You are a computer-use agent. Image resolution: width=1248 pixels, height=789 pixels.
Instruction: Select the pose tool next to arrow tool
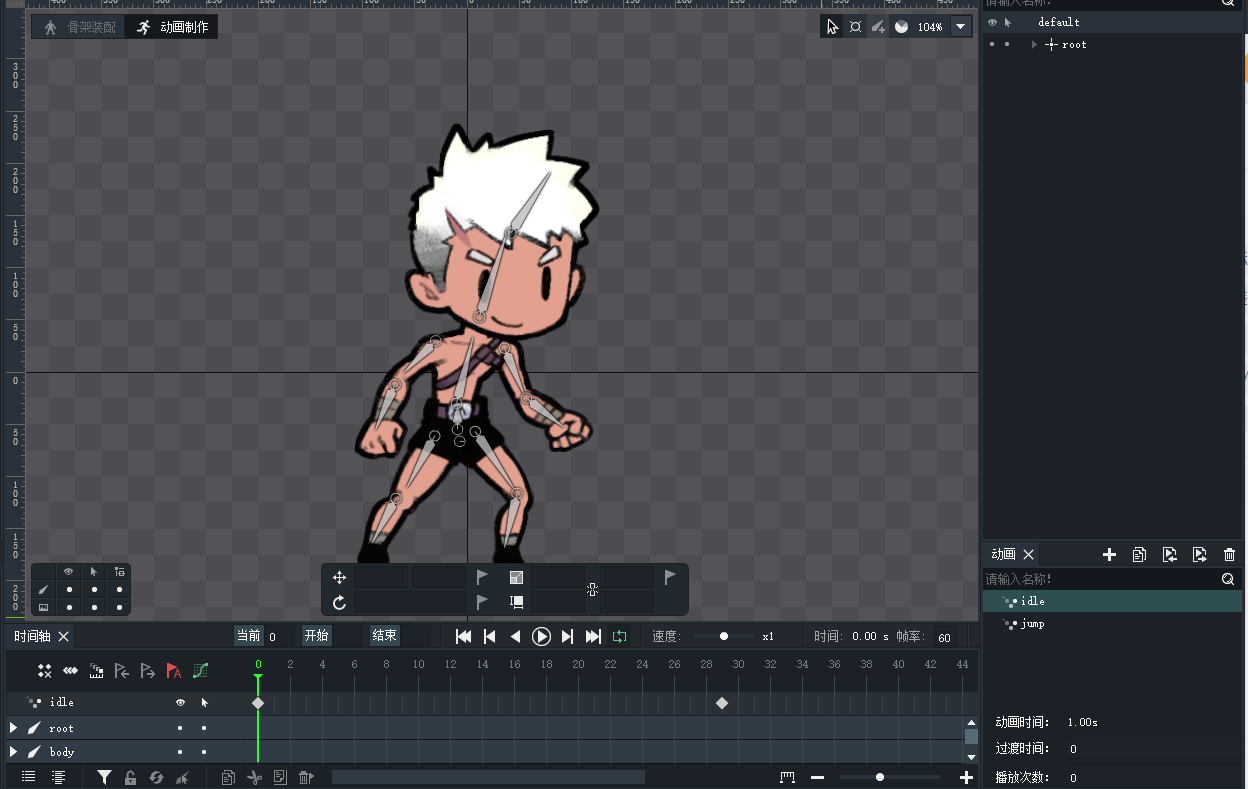point(855,27)
